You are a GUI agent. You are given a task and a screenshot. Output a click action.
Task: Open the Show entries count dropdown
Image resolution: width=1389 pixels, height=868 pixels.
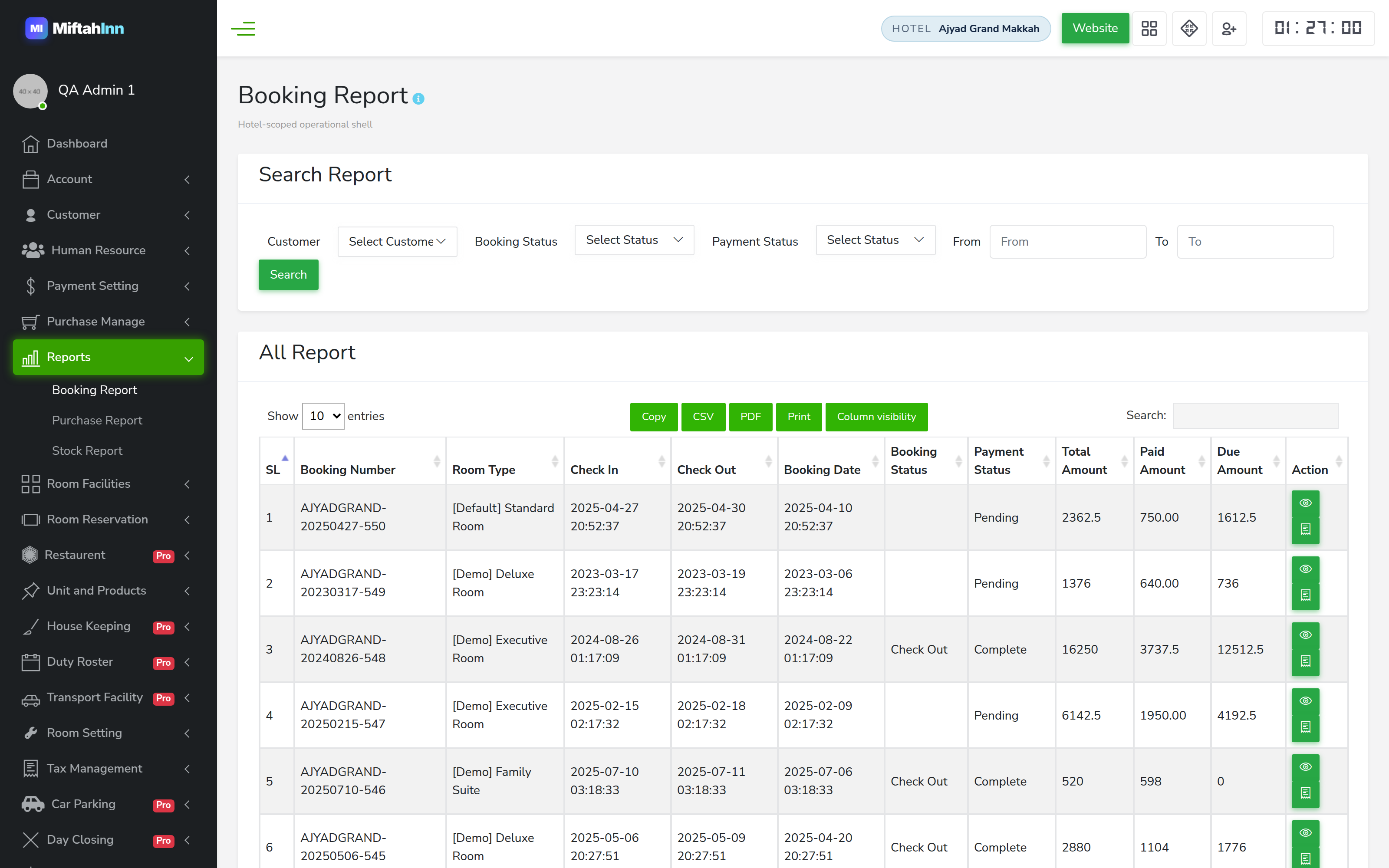(x=323, y=416)
